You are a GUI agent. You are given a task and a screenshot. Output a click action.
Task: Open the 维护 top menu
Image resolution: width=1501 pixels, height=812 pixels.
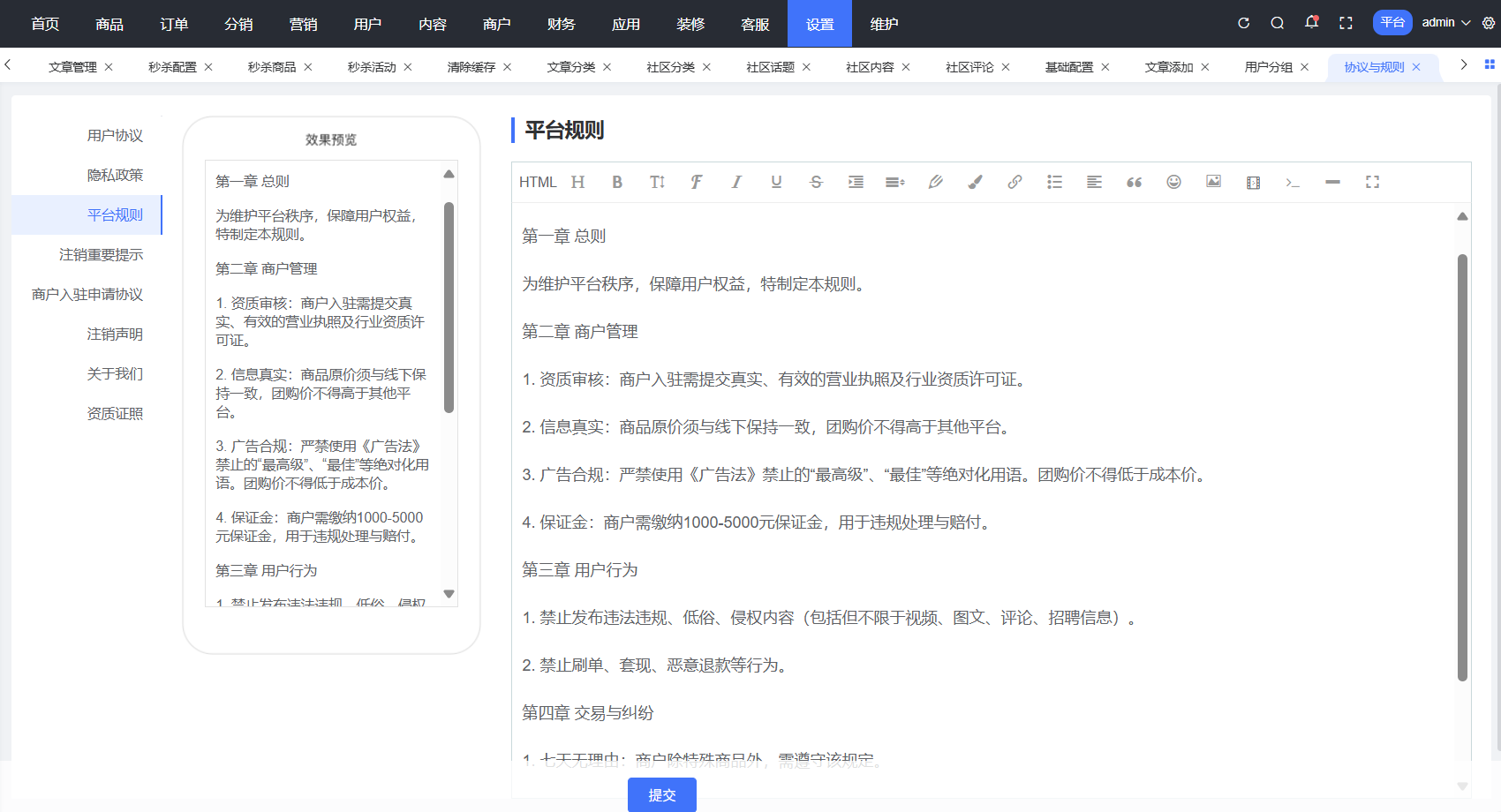point(884,24)
